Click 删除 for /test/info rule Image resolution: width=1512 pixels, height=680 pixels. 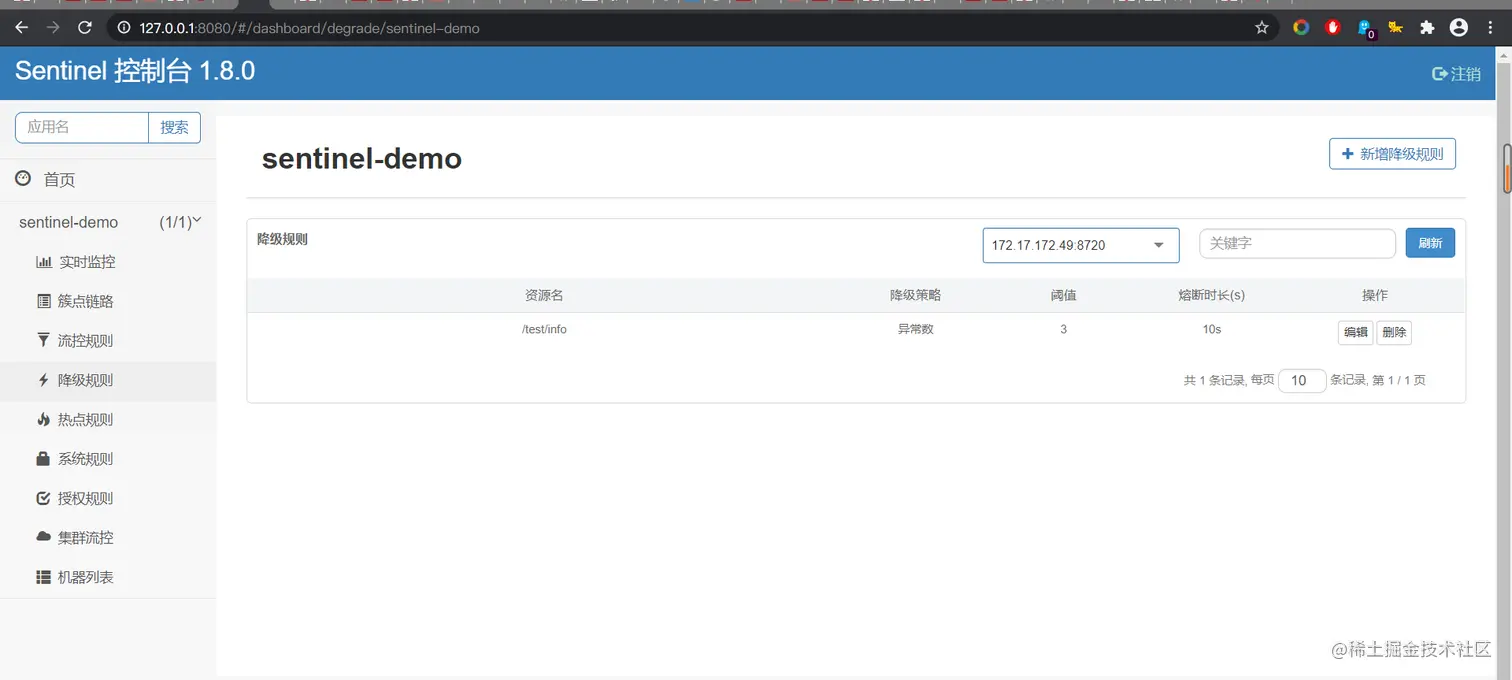pos(1394,332)
